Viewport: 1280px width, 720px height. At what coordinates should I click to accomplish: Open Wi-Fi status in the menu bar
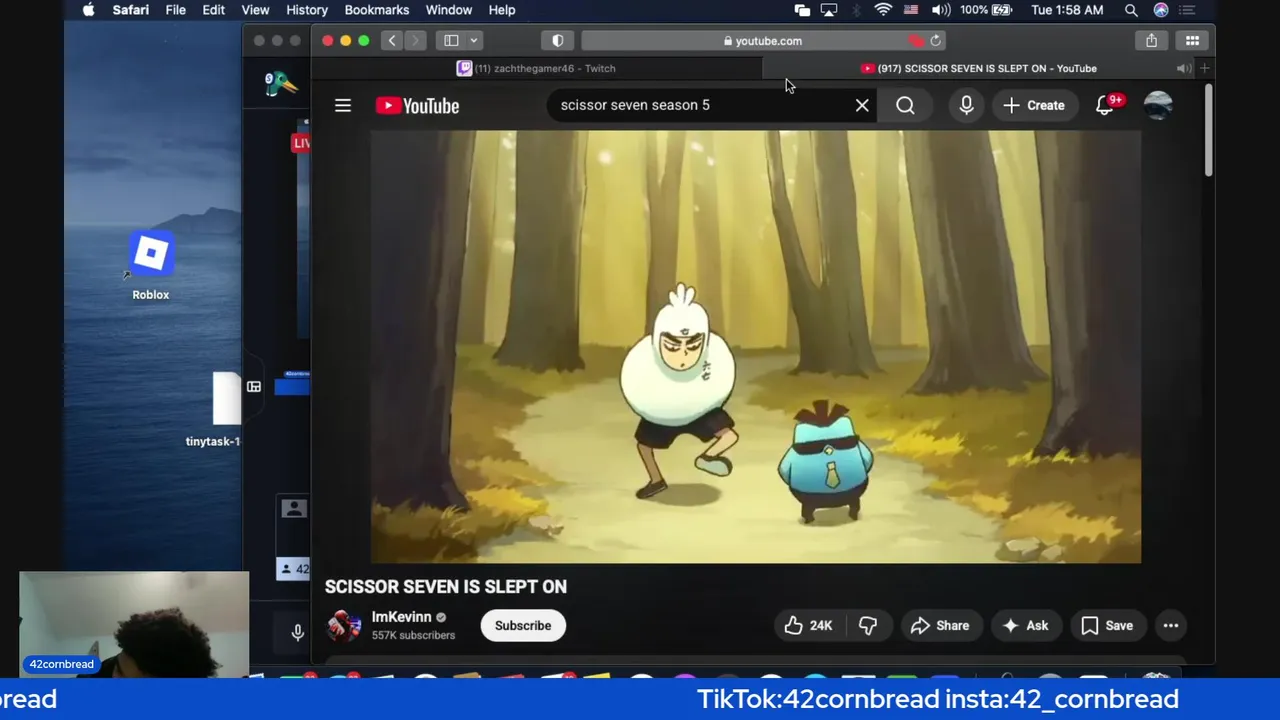tap(883, 10)
